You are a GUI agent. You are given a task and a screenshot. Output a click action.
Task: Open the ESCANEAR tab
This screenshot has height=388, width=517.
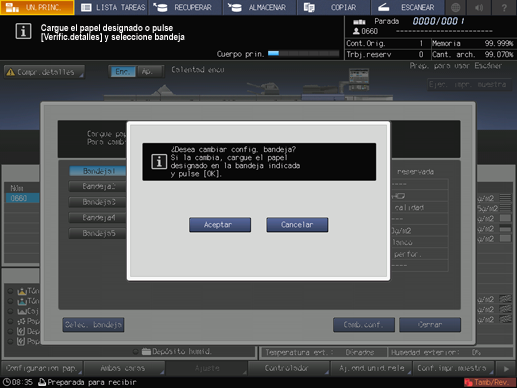click(407, 7)
